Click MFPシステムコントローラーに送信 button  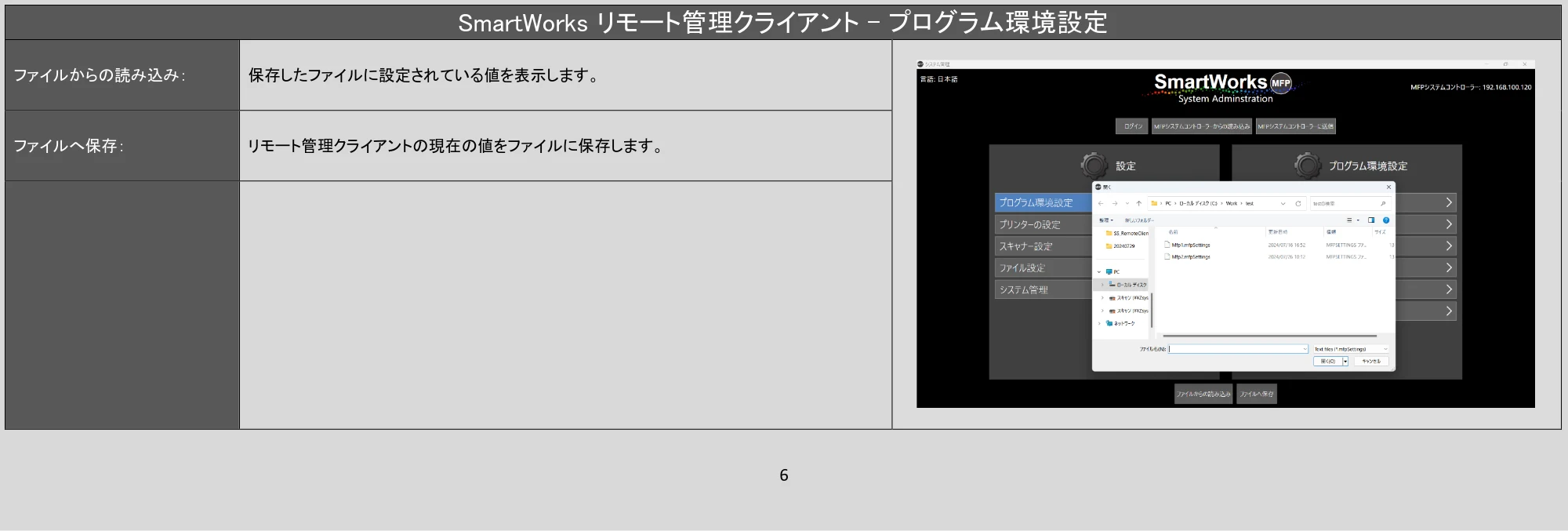1296,126
